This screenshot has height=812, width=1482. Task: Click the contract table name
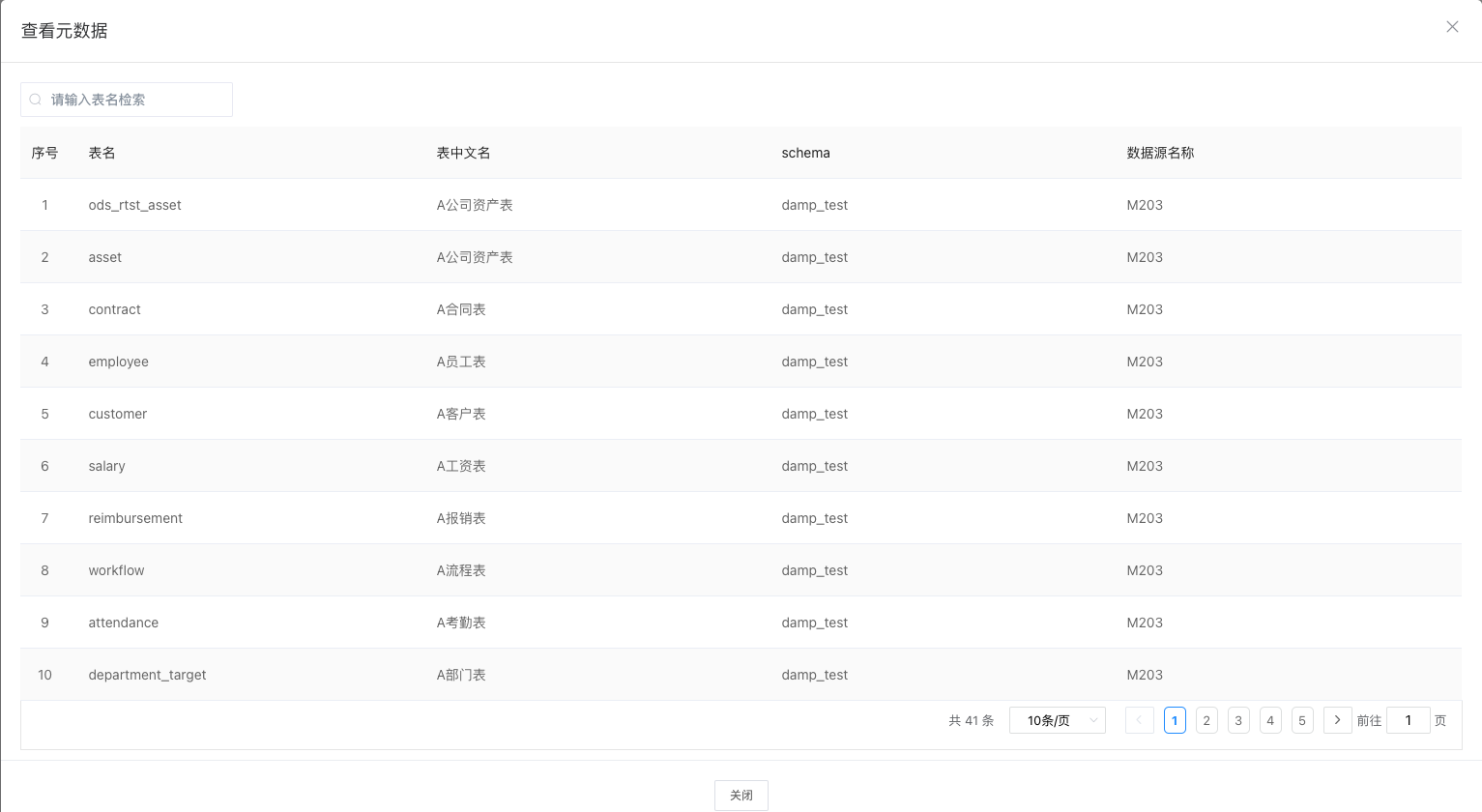pos(114,309)
